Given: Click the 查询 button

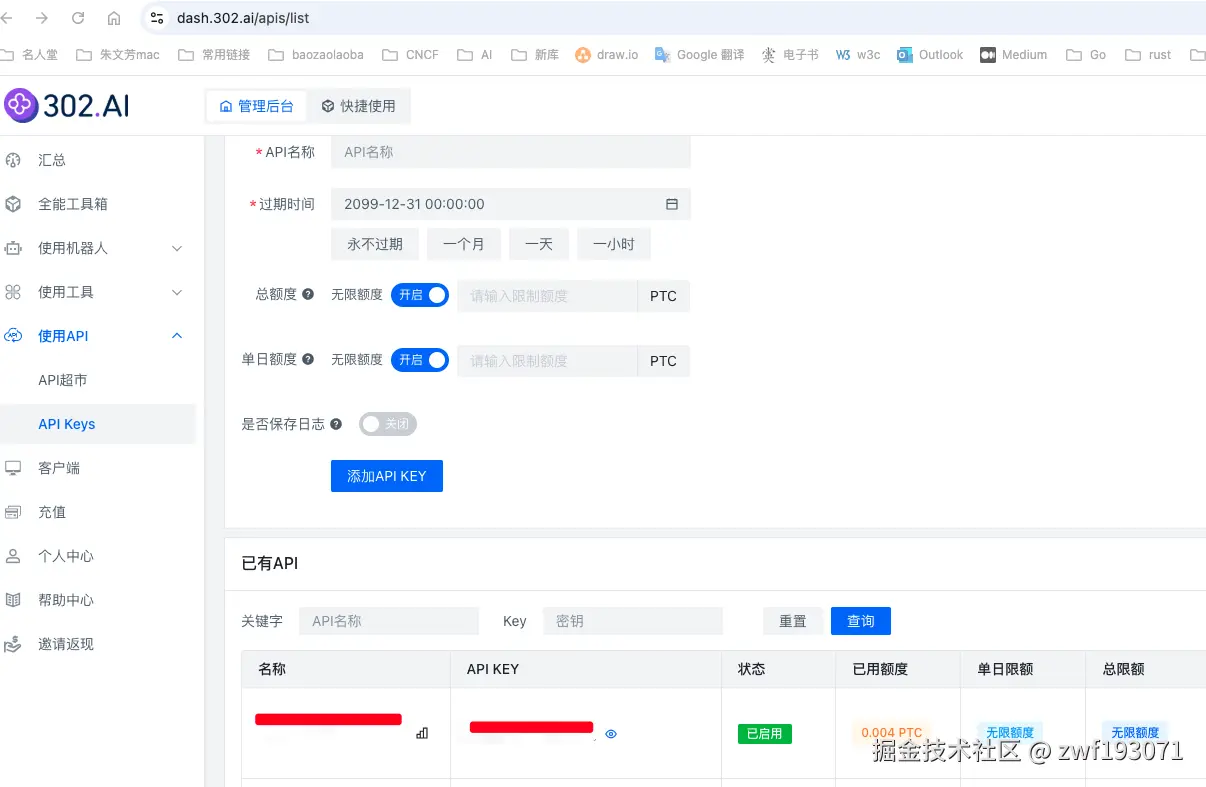Looking at the screenshot, I should [861, 621].
